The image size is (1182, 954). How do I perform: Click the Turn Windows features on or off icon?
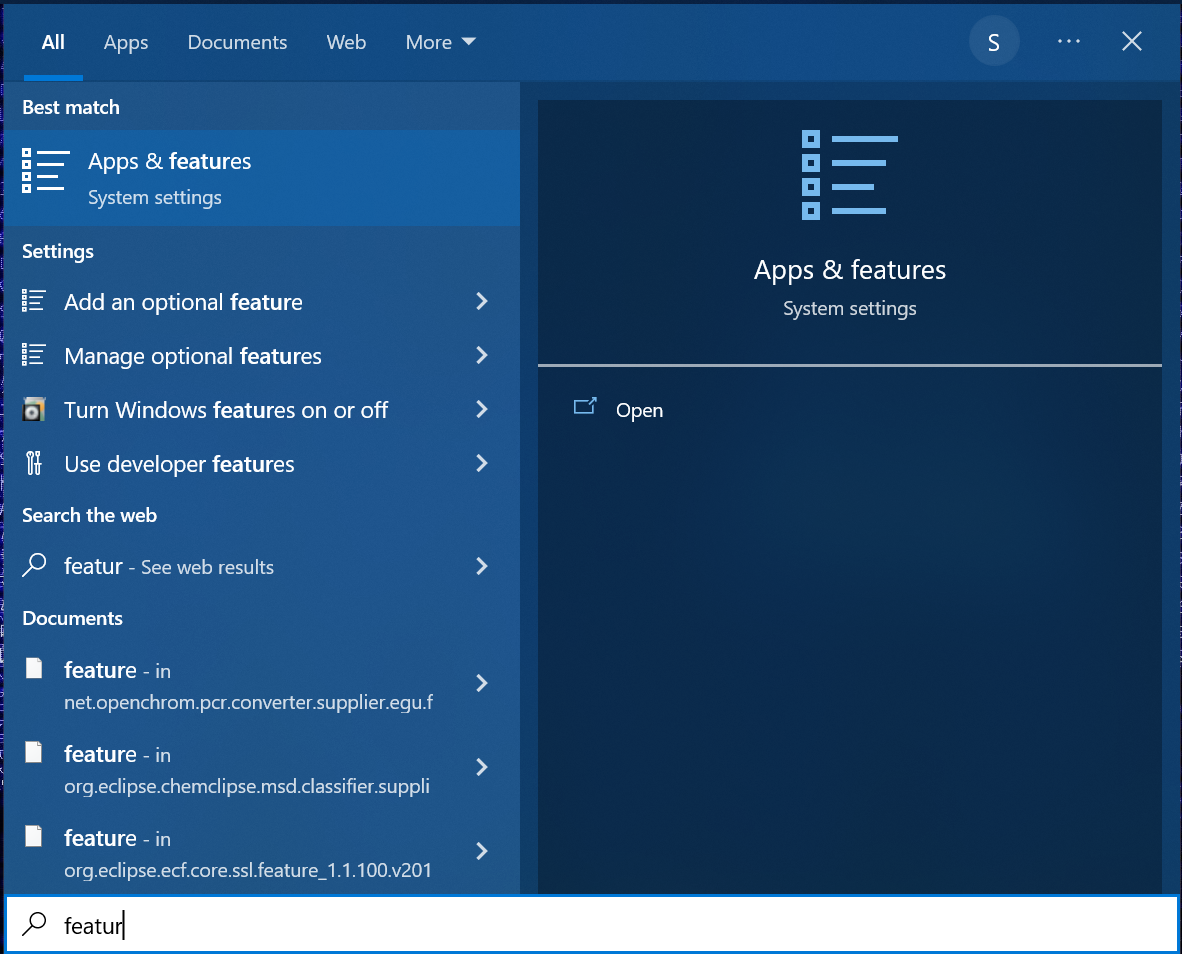point(33,409)
